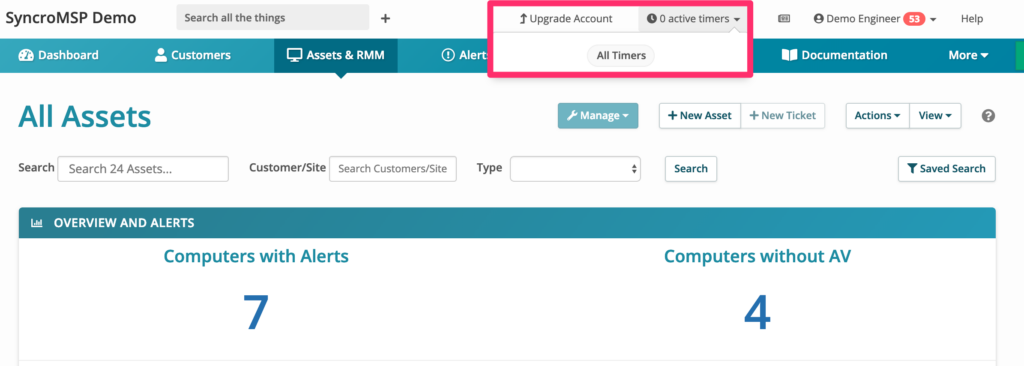1024x366 pixels.
Task: Open the View dropdown
Action: click(935, 116)
